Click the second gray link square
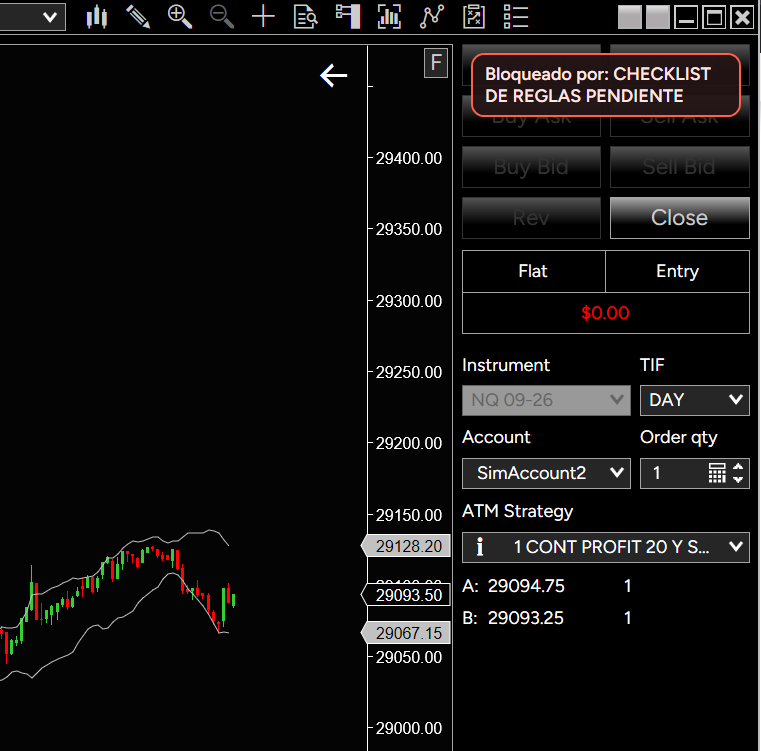This screenshot has width=761, height=751. [x=658, y=17]
